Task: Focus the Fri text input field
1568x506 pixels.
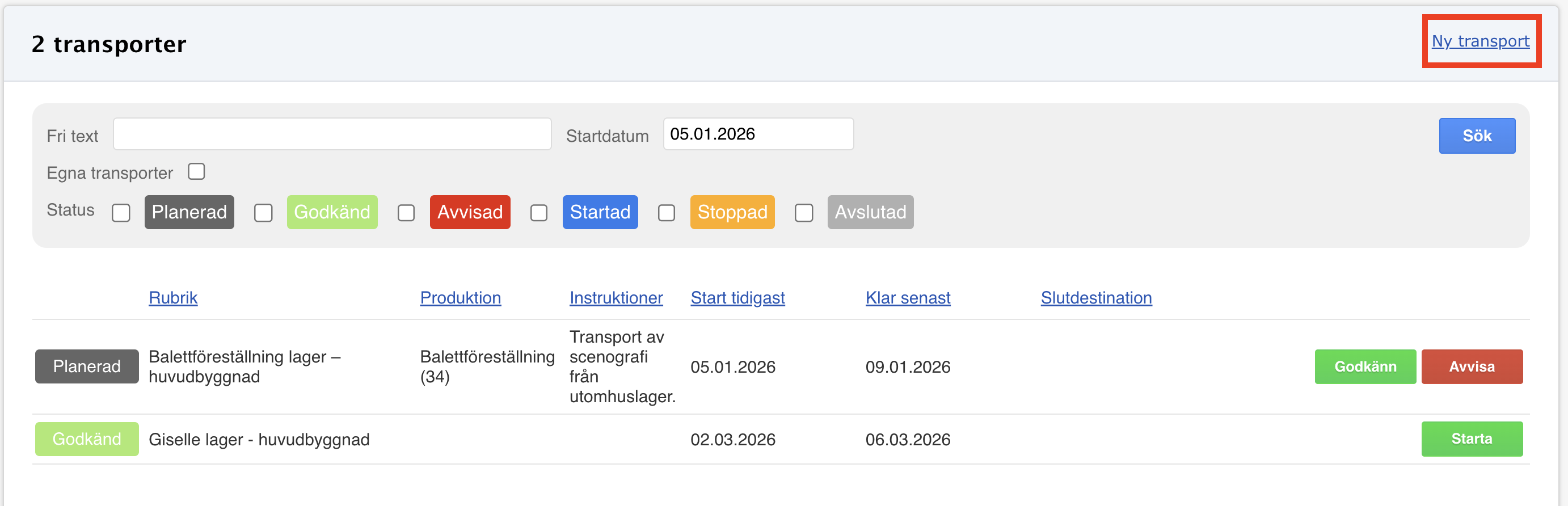Action: (x=332, y=134)
